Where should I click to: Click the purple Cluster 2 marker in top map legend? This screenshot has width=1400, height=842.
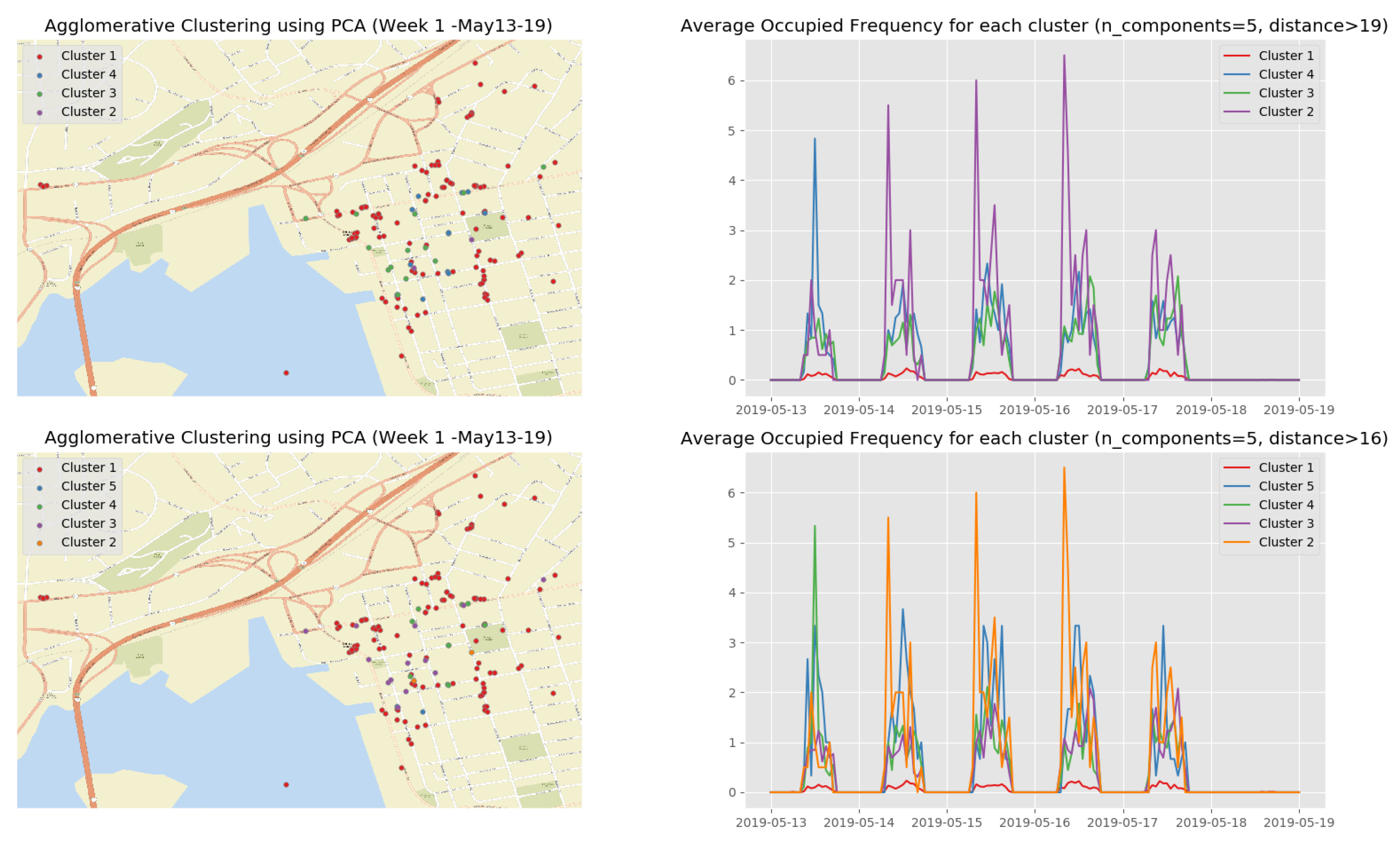click(x=40, y=112)
